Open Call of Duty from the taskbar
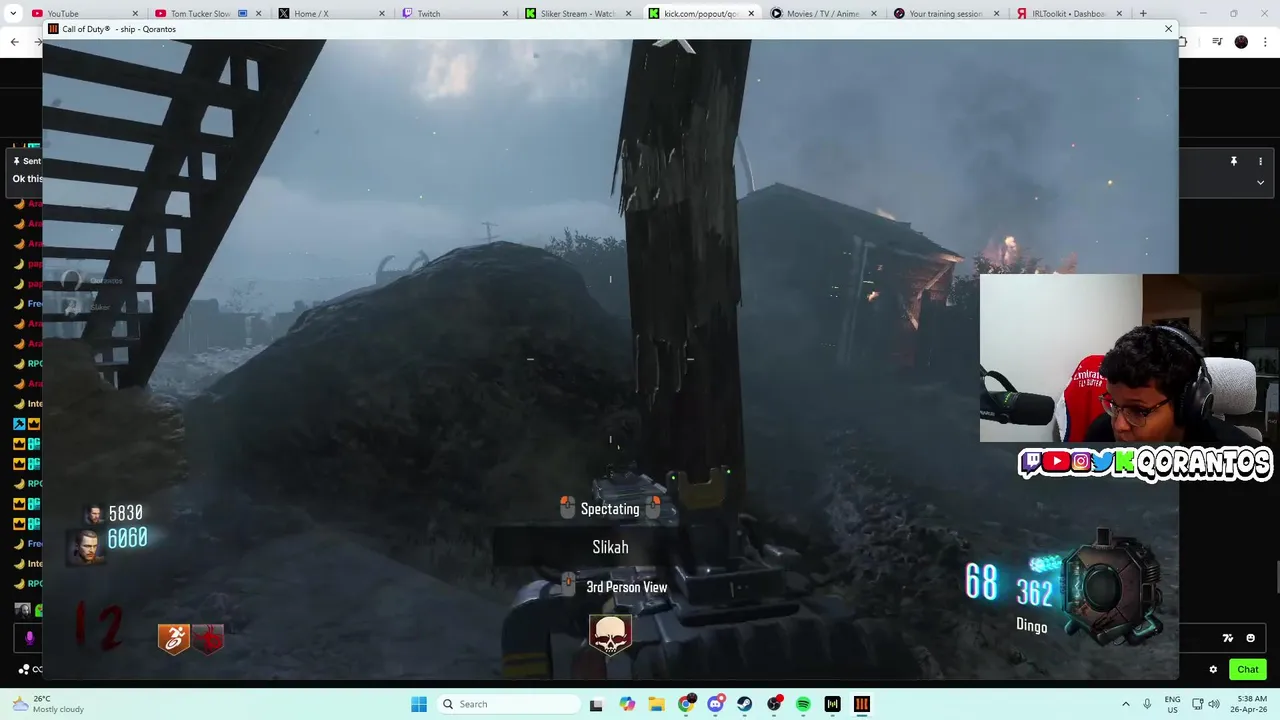The image size is (1280, 720). 862,704
